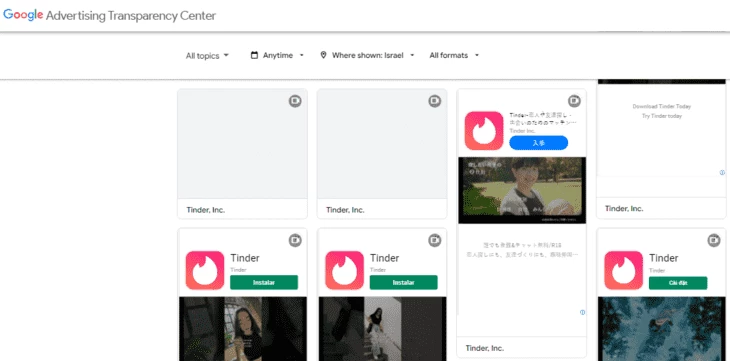Click Tinder, Inc. label under Japanese ad card

[485, 348]
